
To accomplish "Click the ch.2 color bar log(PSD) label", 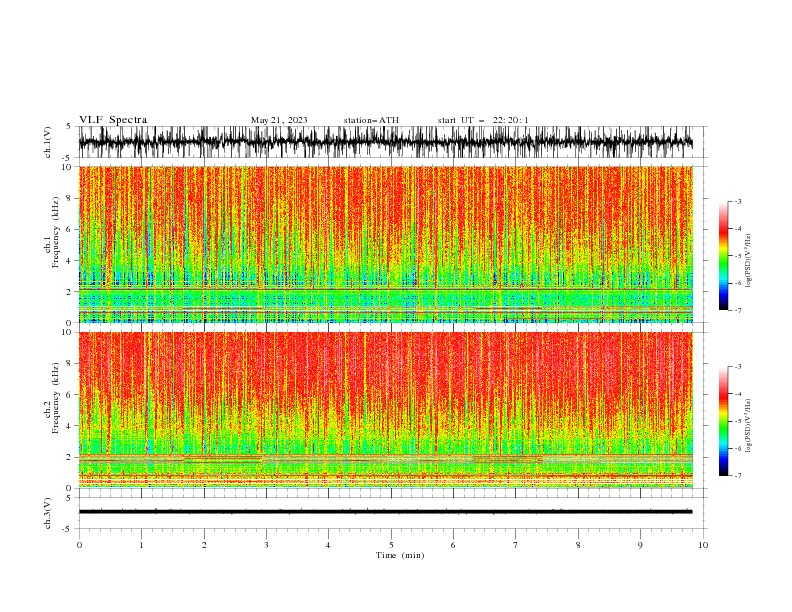I will pos(748,425).
